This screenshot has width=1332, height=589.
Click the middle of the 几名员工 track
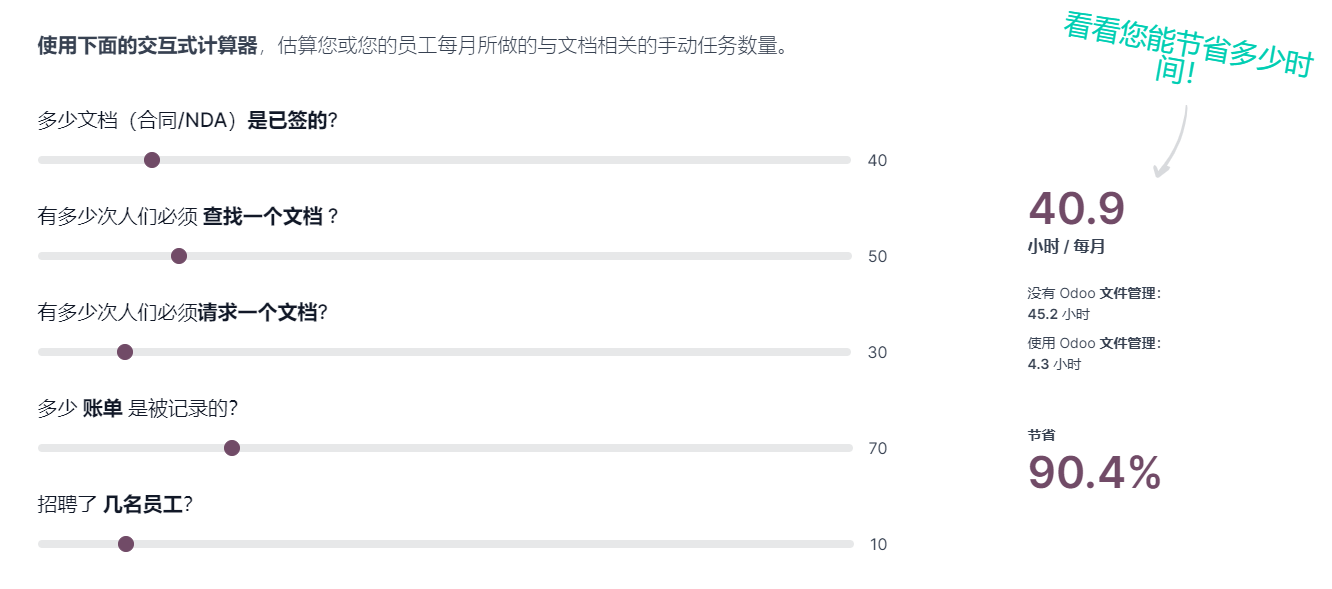[x=445, y=544]
